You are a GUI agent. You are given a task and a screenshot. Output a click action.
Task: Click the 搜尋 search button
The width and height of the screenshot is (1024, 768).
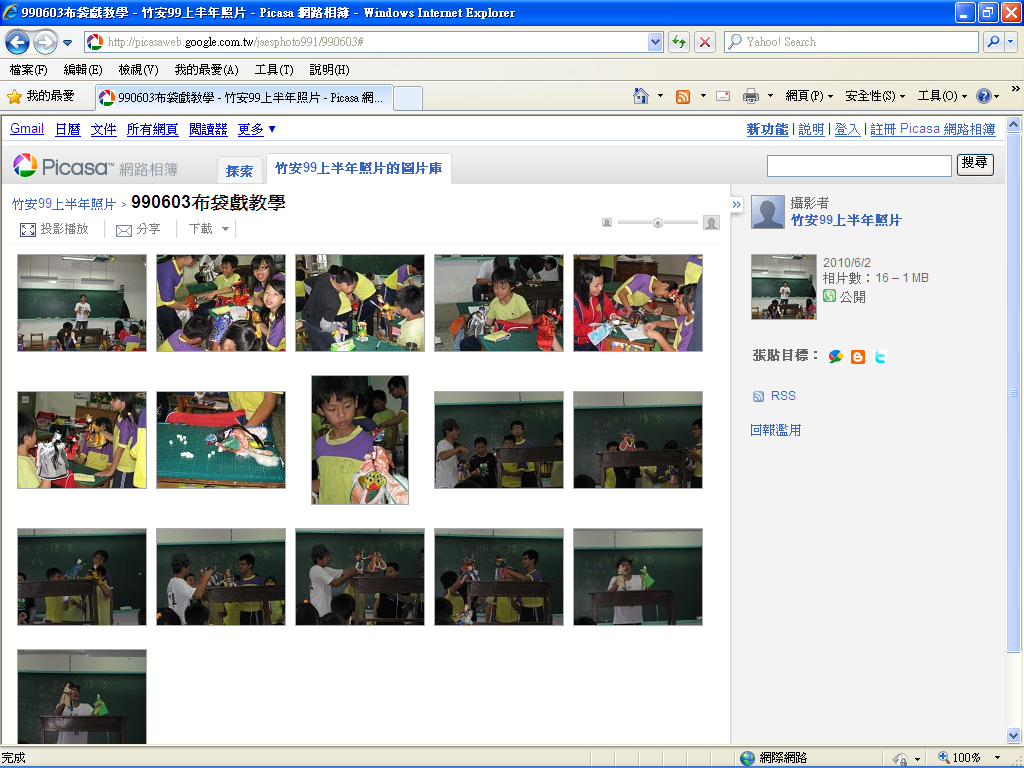tap(975, 164)
